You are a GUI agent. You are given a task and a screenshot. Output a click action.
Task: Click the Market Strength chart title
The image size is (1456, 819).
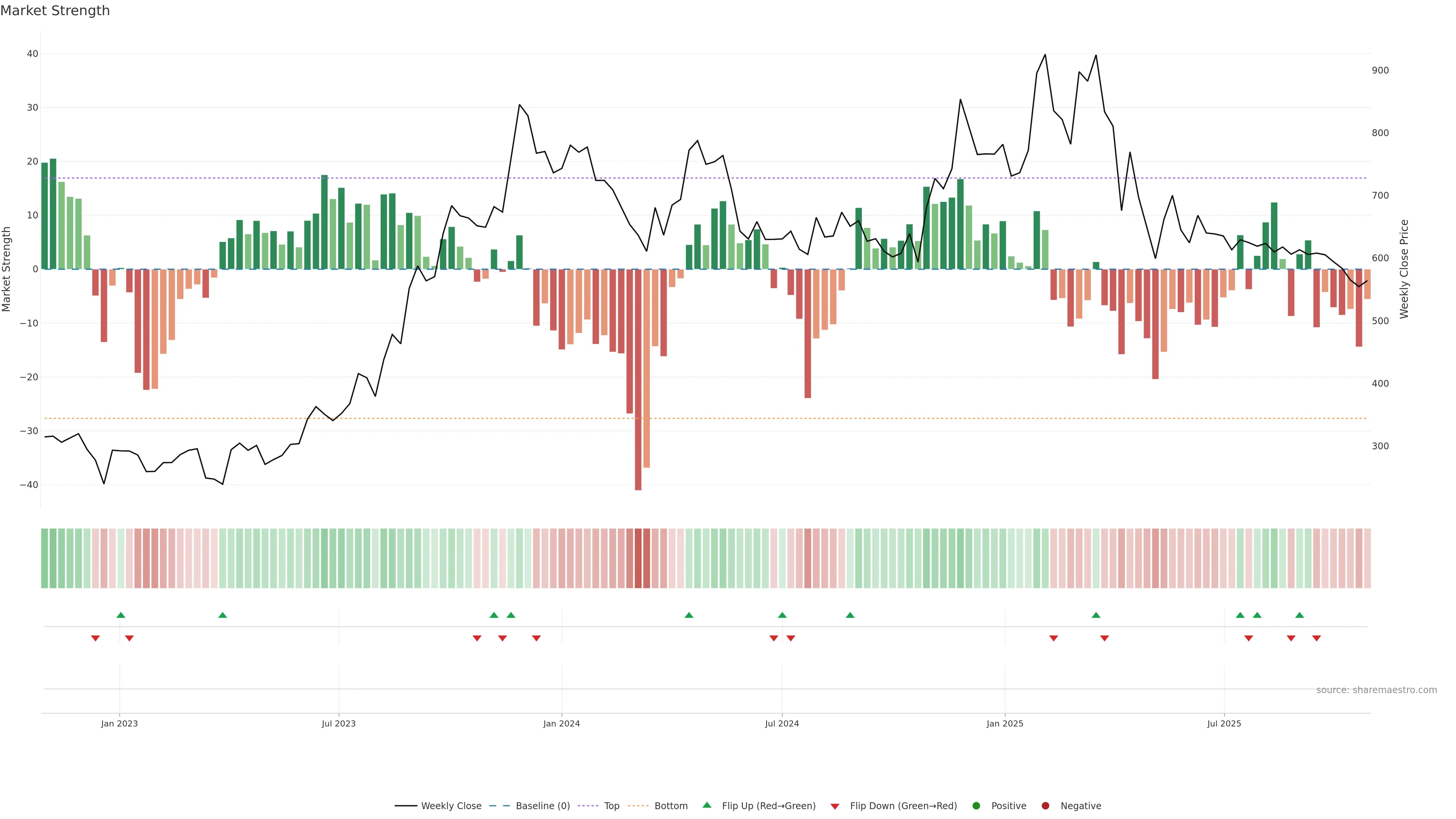(55, 11)
